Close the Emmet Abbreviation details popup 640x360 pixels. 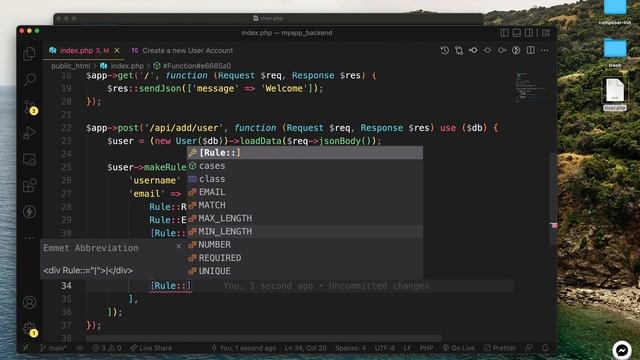pos(178,246)
